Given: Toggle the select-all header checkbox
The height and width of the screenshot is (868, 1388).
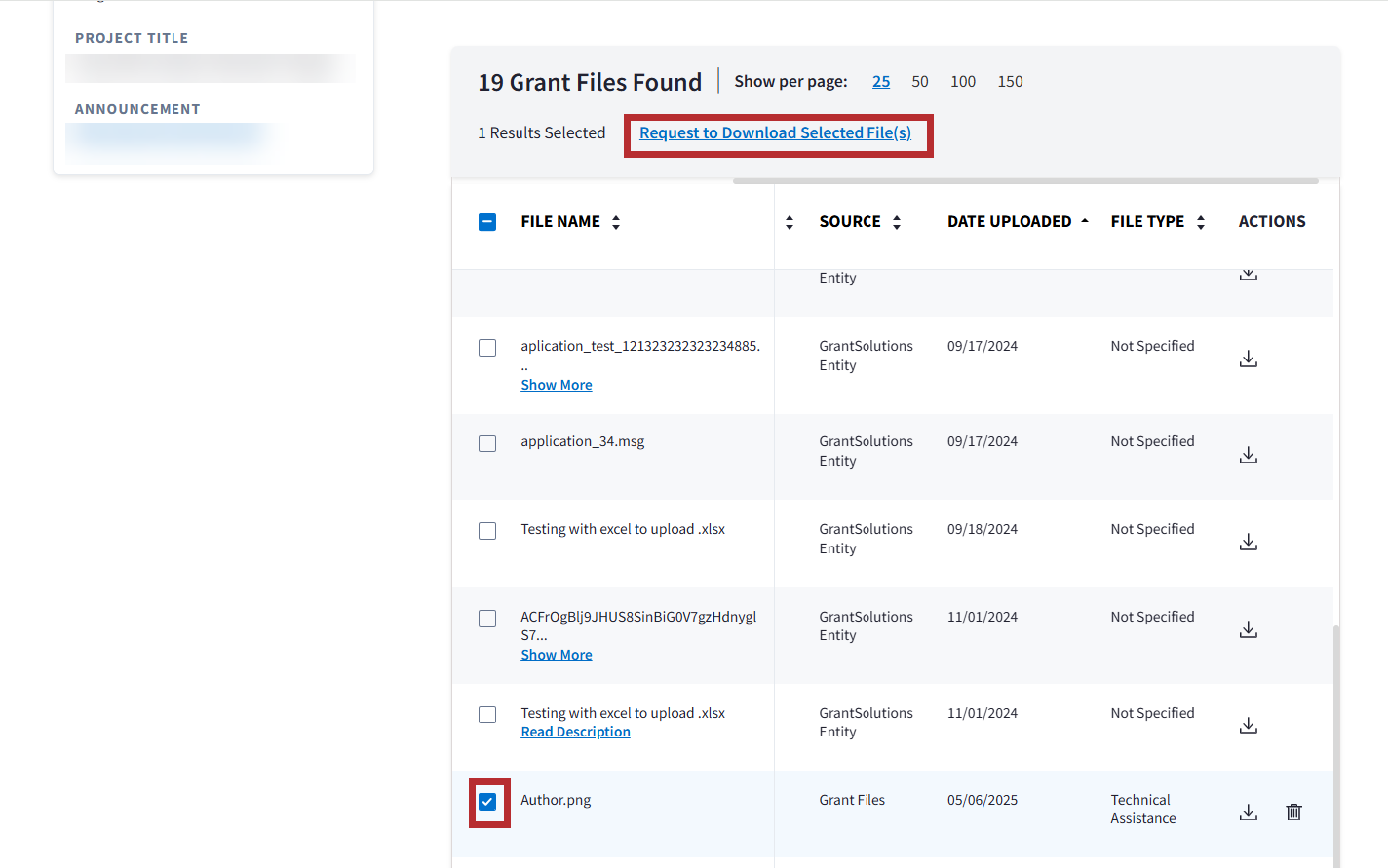Looking at the screenshot, I should 487,222.
